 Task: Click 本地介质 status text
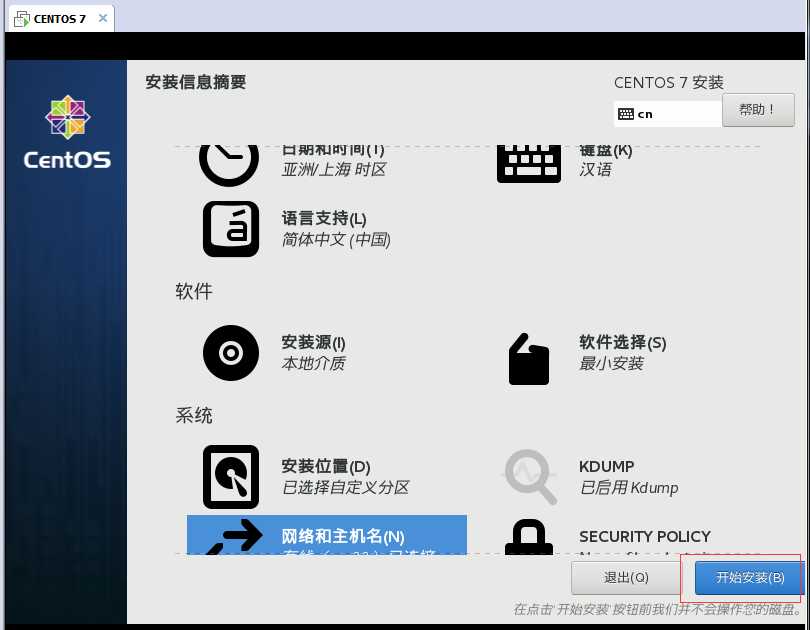[x=314, y=364]
